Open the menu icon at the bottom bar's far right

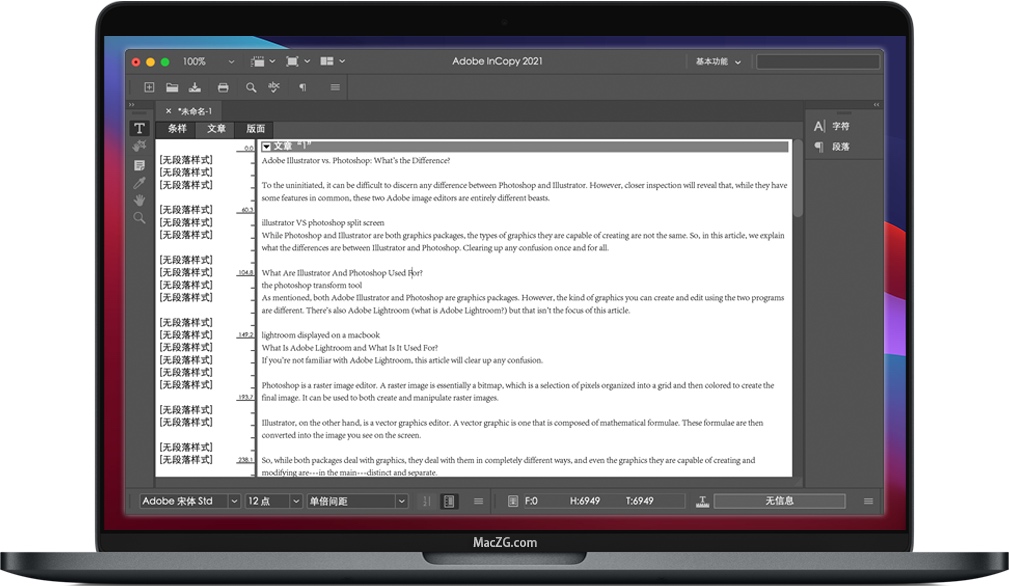tap(868, 501)
